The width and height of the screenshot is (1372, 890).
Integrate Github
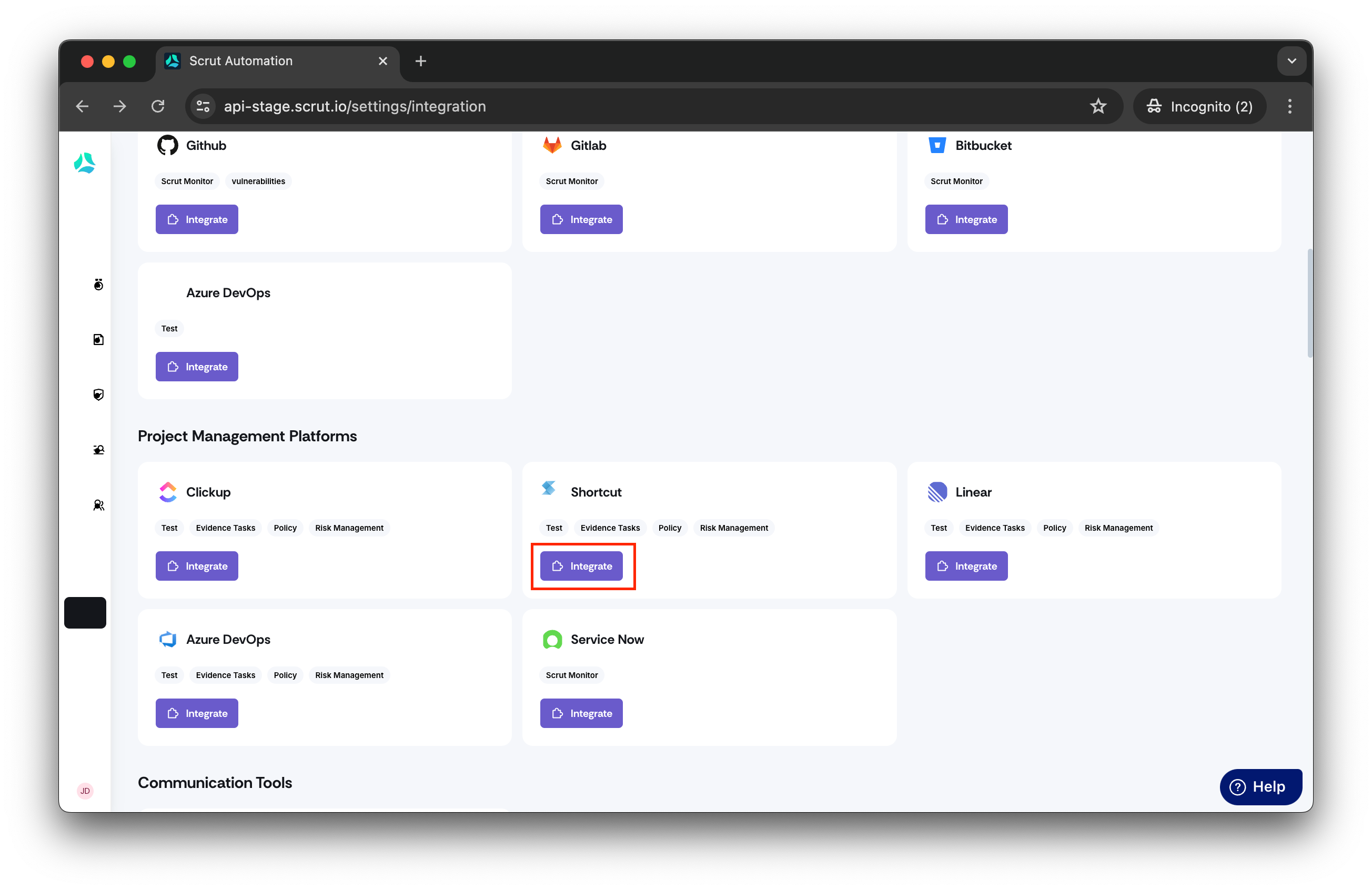[x=197, y=220]
